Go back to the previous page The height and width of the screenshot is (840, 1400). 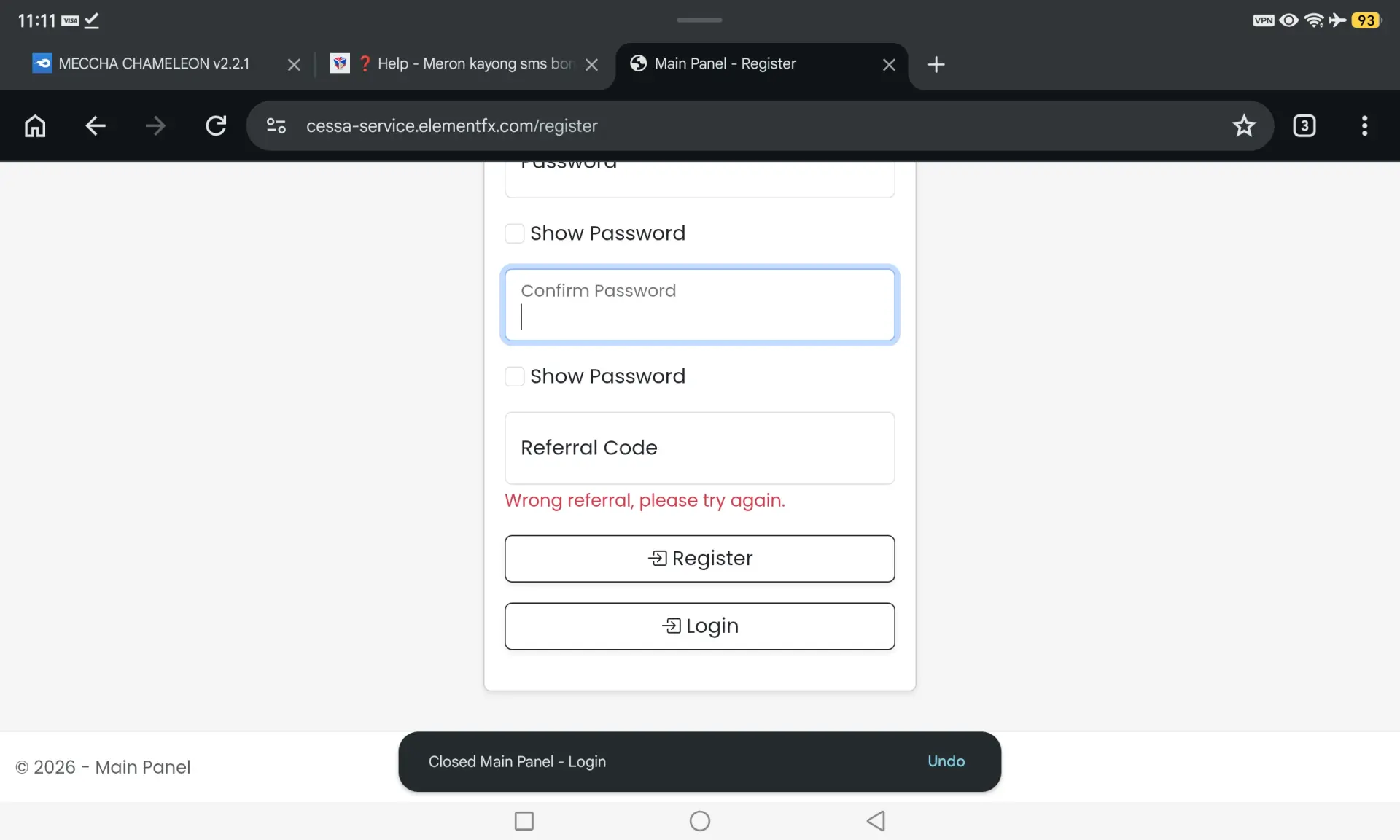coord(96,125)
